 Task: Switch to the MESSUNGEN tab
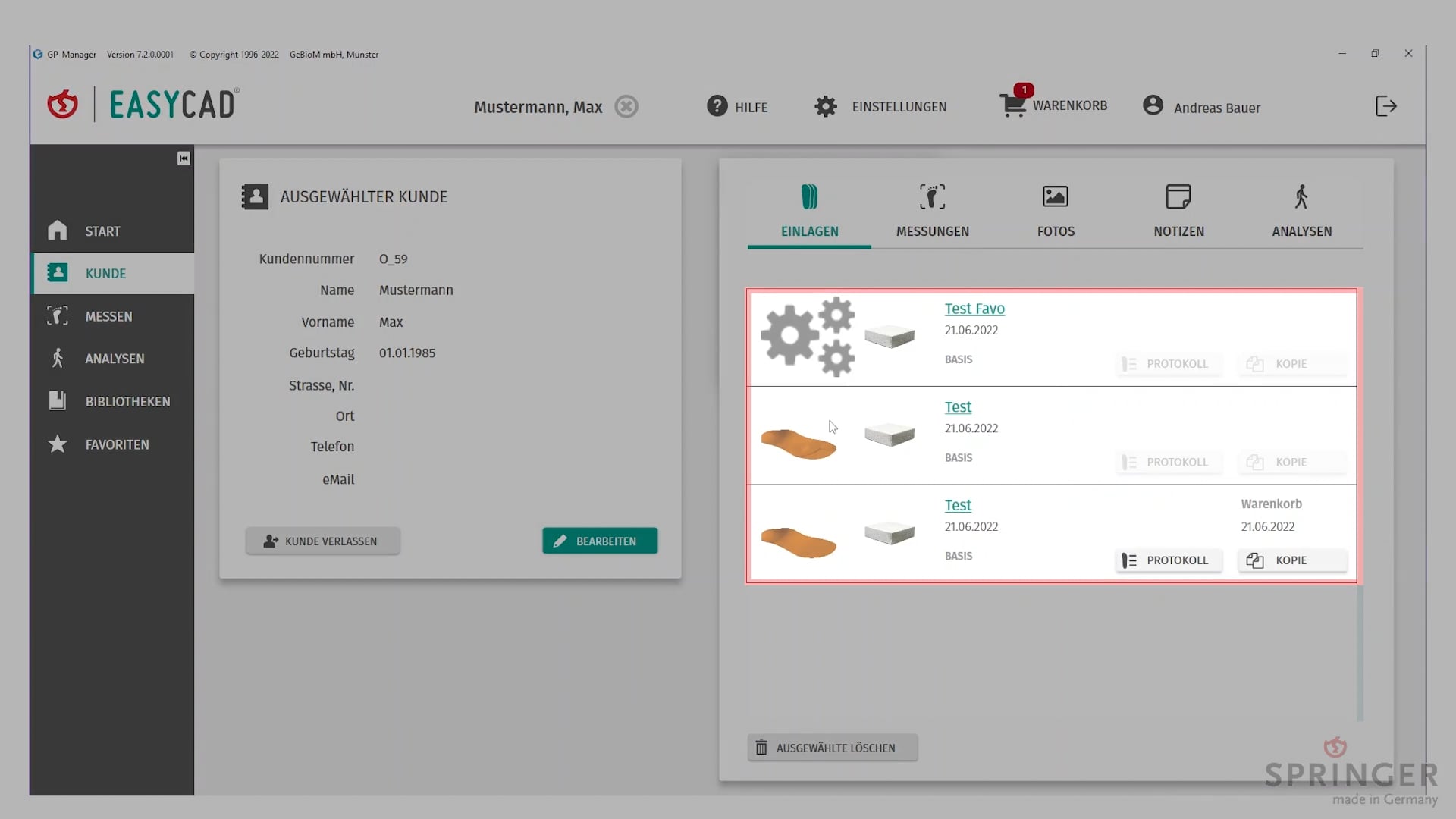tap(932, 211)
